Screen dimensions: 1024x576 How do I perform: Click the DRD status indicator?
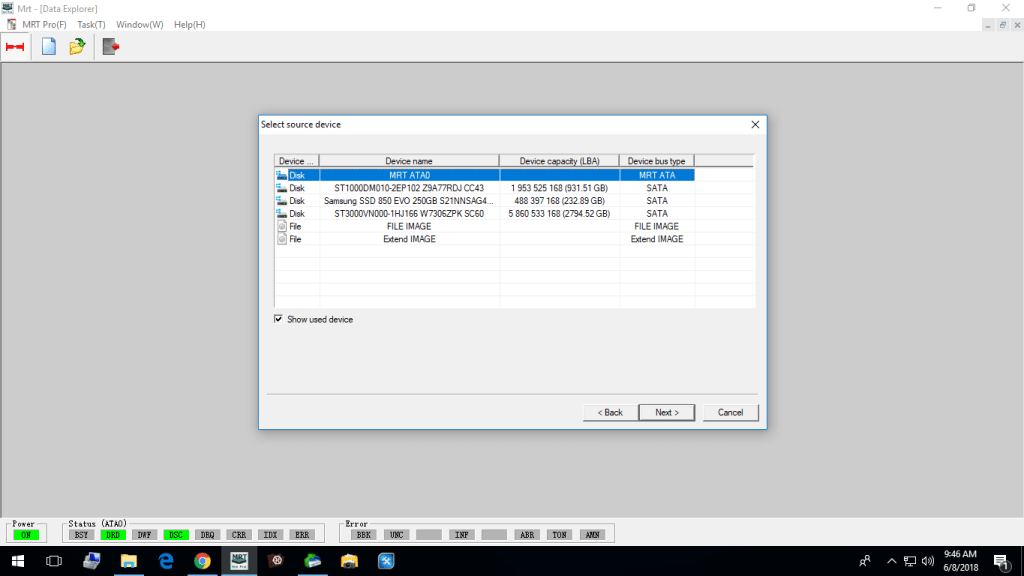[x=113, y=535]
